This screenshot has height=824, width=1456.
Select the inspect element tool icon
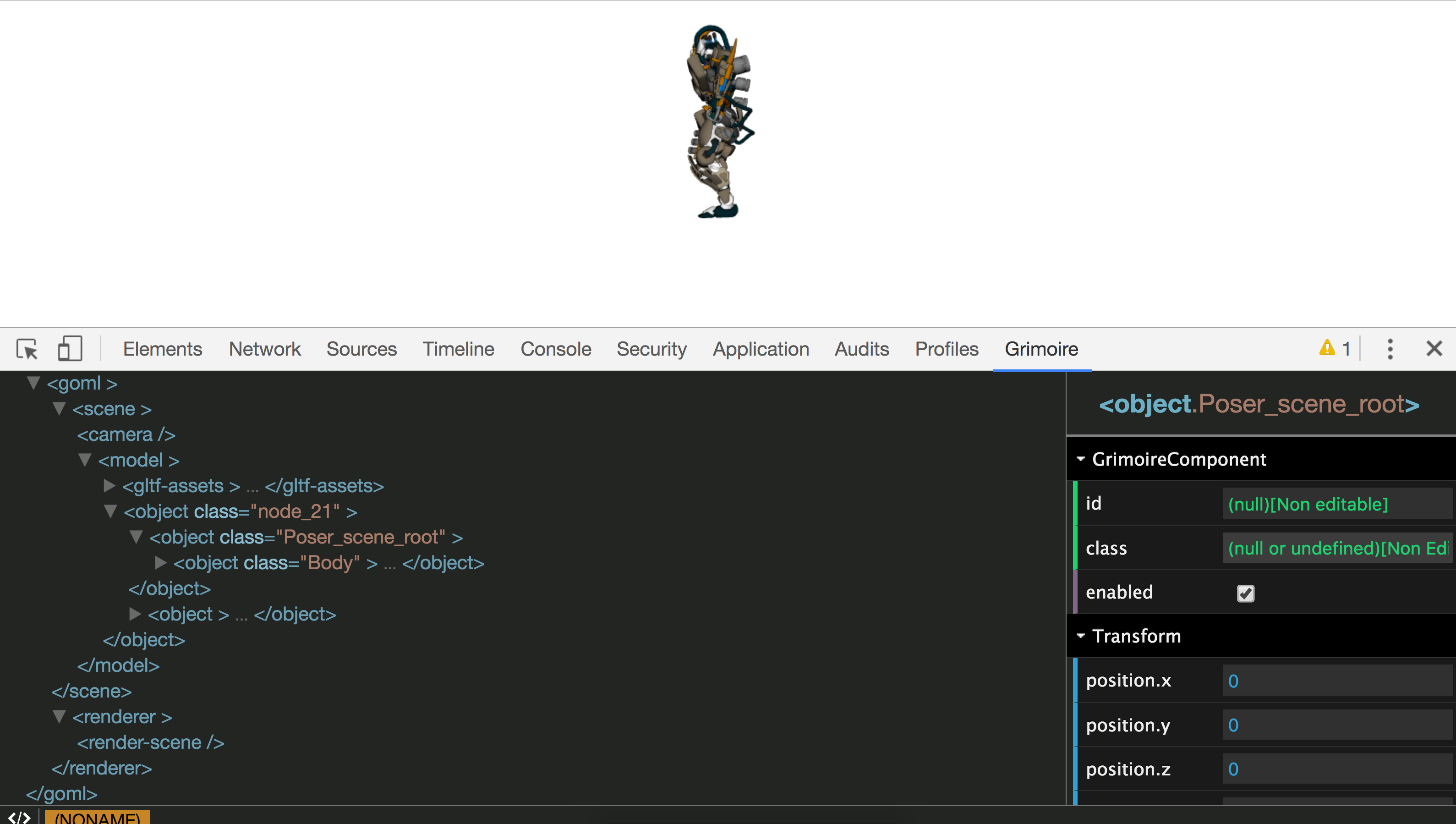pyautogui.click(x=27, y=349)
